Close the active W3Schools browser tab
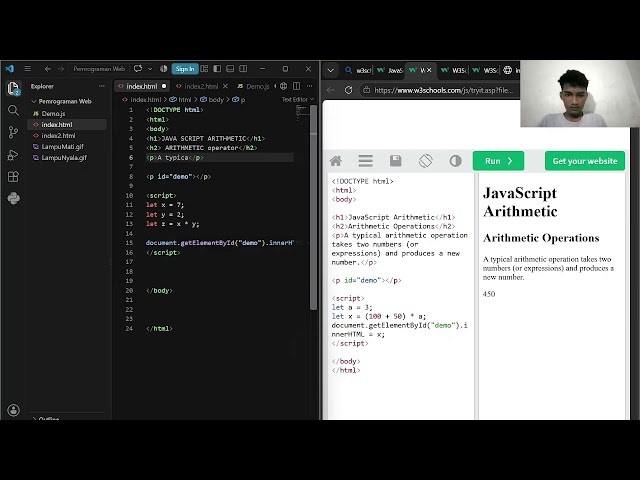640x480 pixels. click(x=429, y=70)
